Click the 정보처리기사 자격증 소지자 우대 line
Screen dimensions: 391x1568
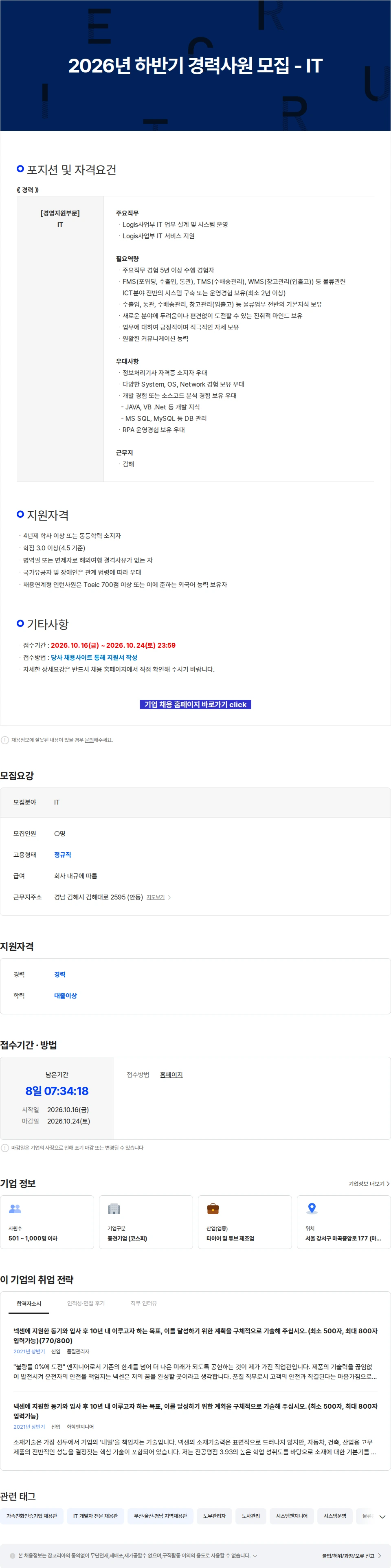pos(165,373)
